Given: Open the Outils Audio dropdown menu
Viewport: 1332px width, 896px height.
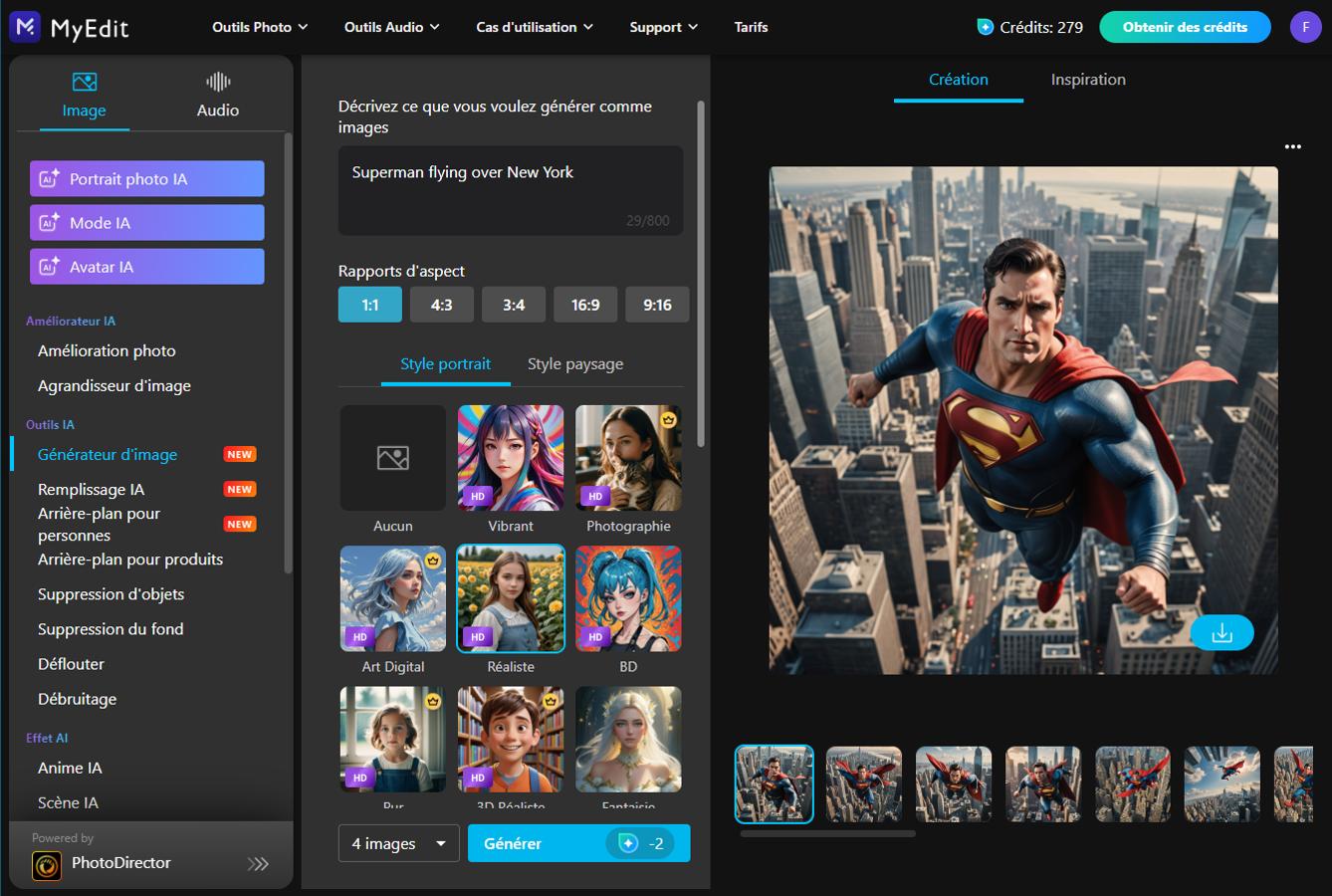Looking at the screenshot, I should click(391, 27).
